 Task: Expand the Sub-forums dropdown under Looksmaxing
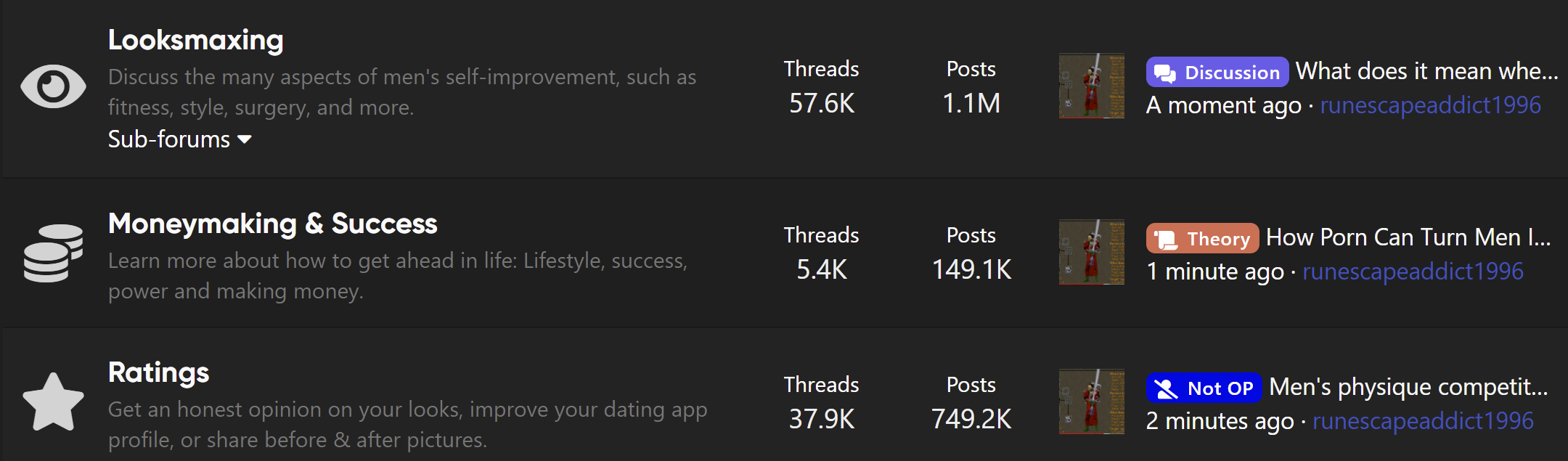[179, 139]
